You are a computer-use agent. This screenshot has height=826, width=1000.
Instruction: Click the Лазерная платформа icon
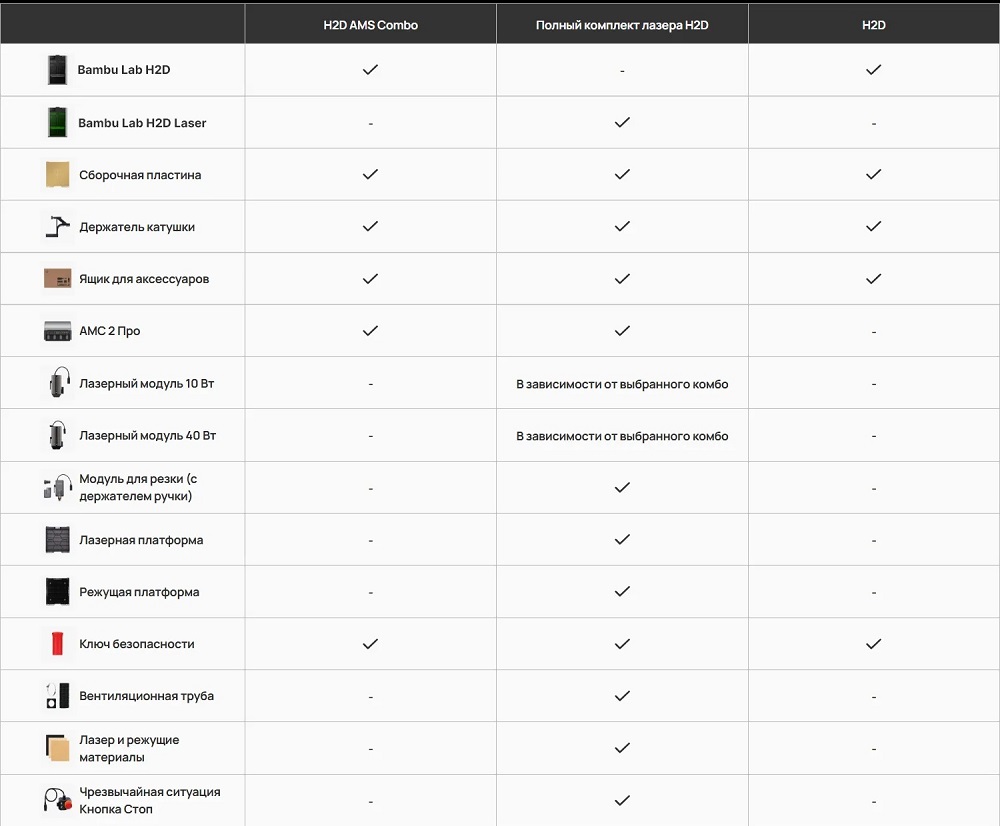pos(57,540)
